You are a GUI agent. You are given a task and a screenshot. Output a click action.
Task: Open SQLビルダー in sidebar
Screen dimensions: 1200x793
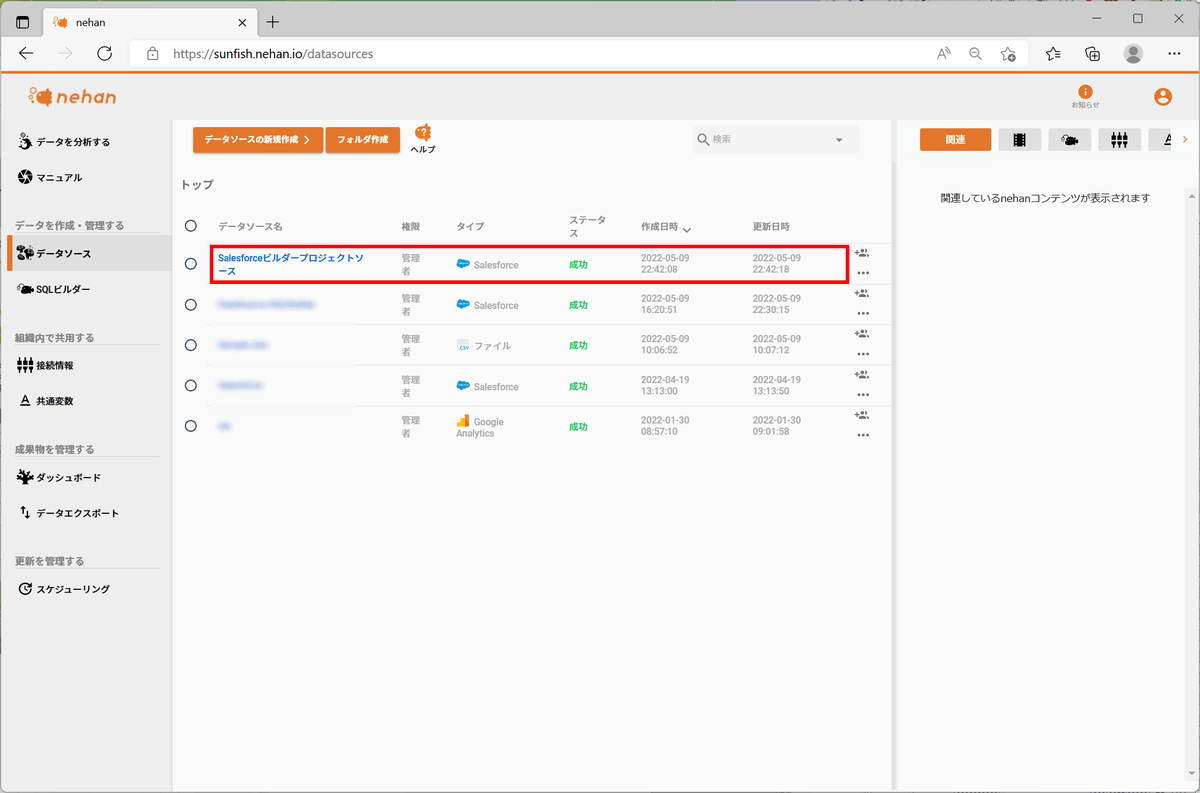pyautogui.click(x=54, y=290)
